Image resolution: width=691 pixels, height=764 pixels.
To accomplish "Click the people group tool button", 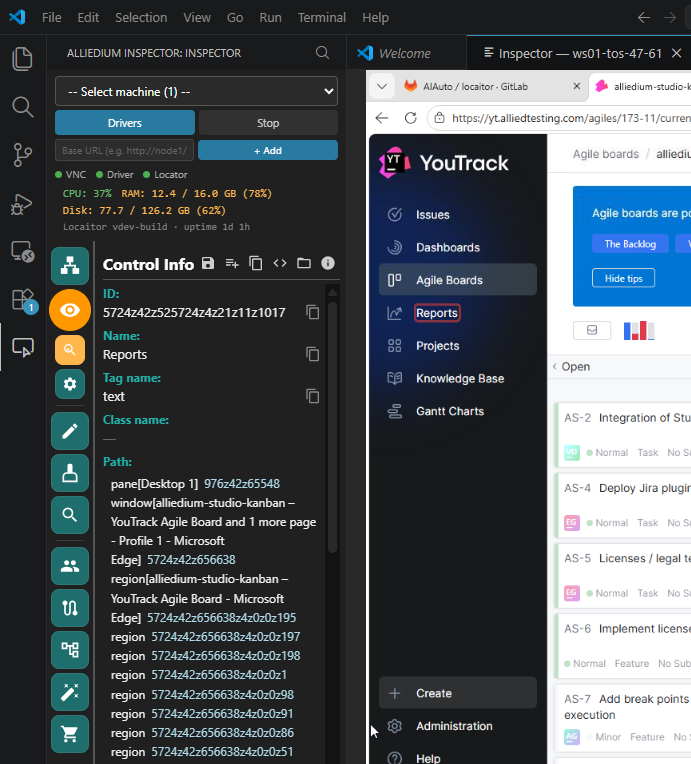I will [x=70, y=566].
